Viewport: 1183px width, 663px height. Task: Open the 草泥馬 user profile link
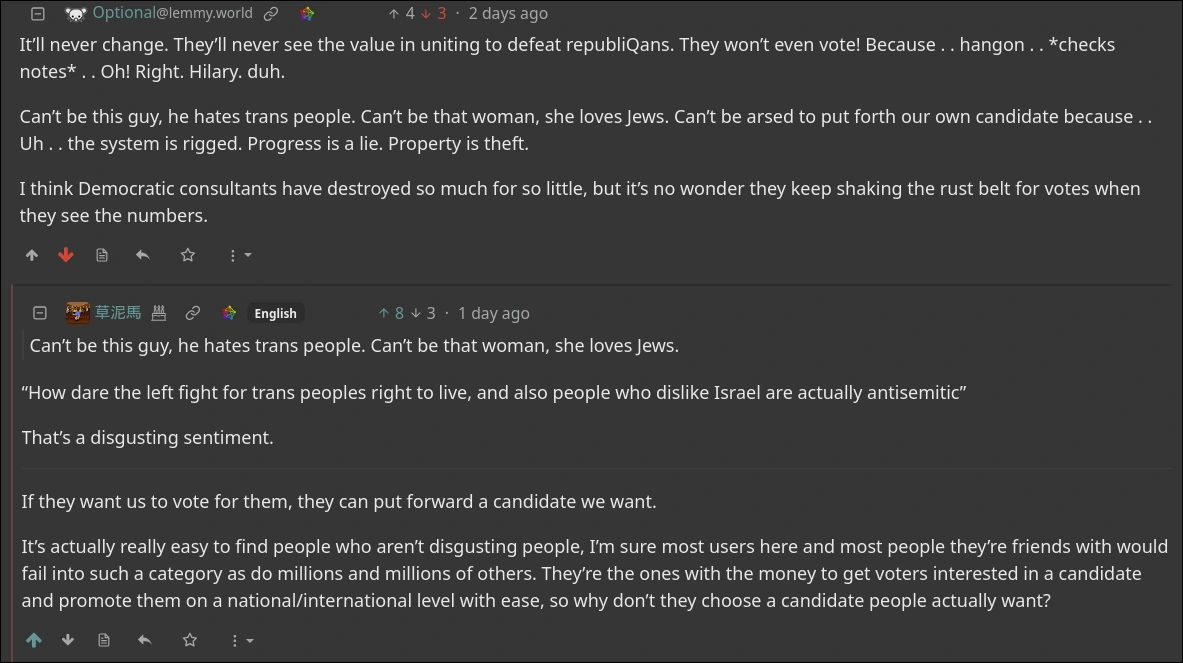point(118,313)
